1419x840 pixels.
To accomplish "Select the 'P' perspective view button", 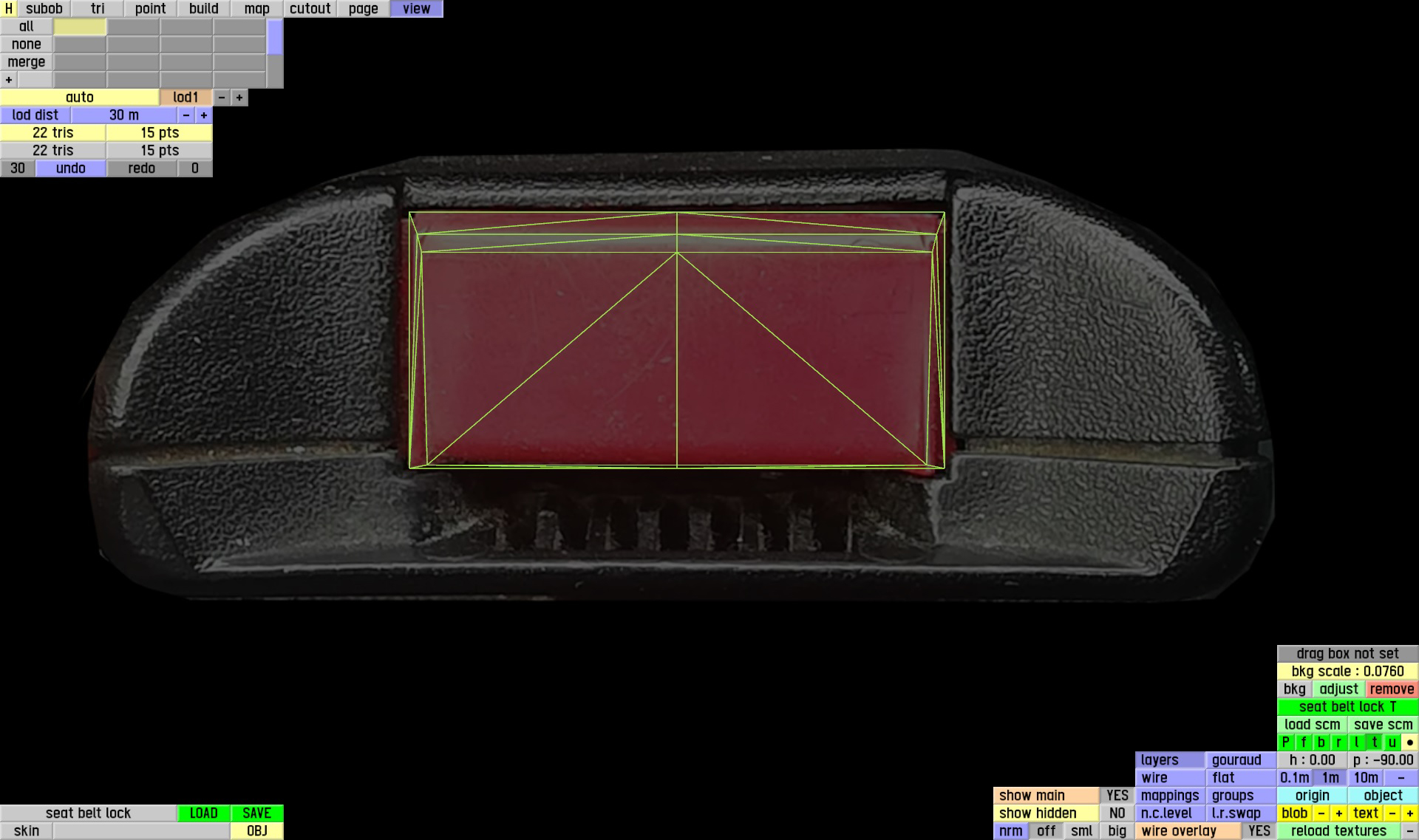I will click(1285, 742).
